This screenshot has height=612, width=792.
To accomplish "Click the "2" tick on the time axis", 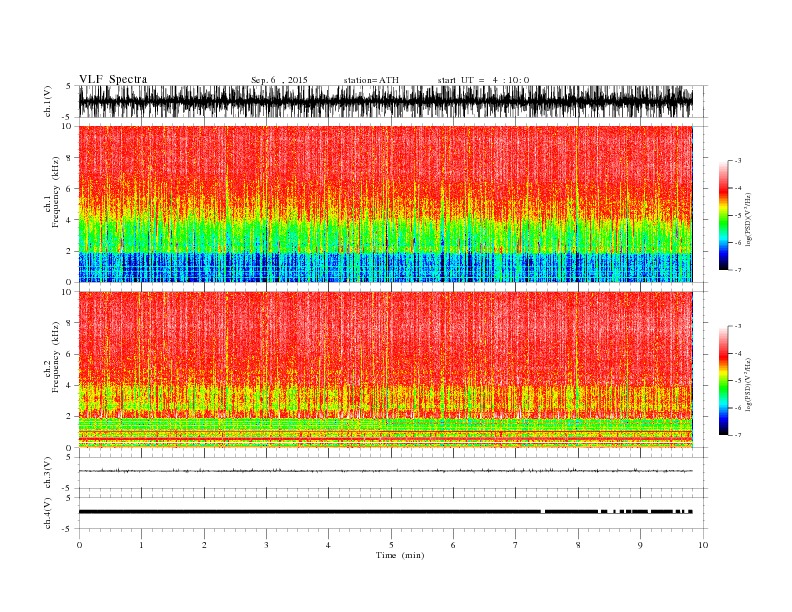I will [x=204, y=545].
